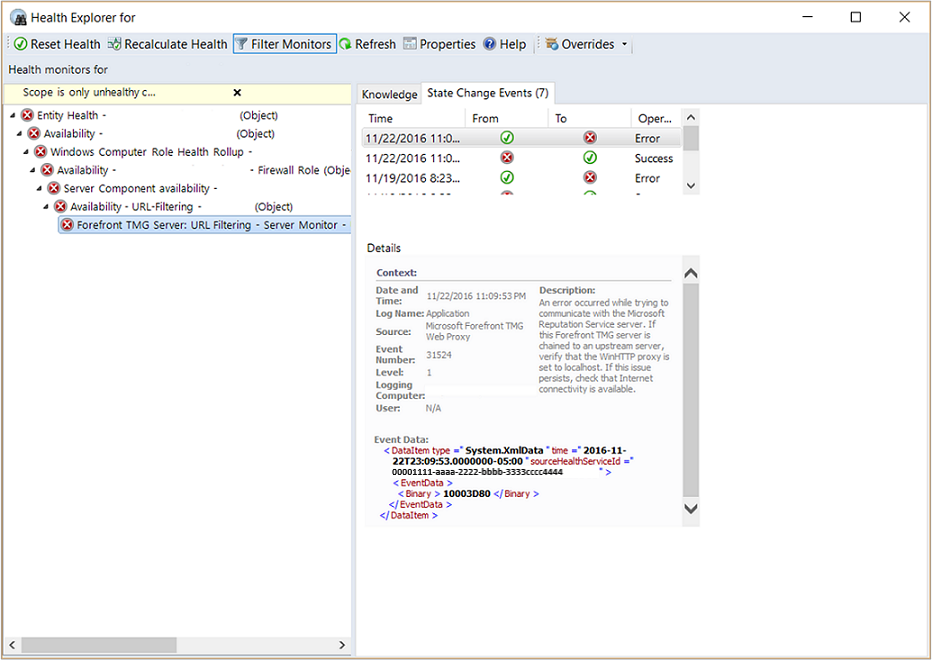Click the Reset Health toolbar button
The height and width of the screenshot is (660, 932).
[57, 44]
